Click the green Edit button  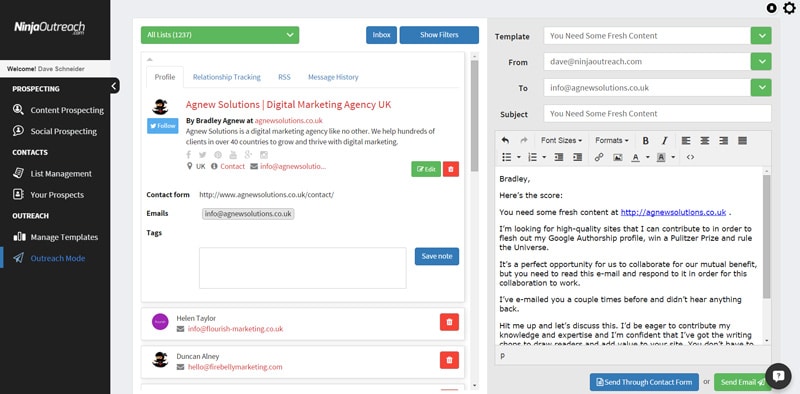tap(426, 169)
